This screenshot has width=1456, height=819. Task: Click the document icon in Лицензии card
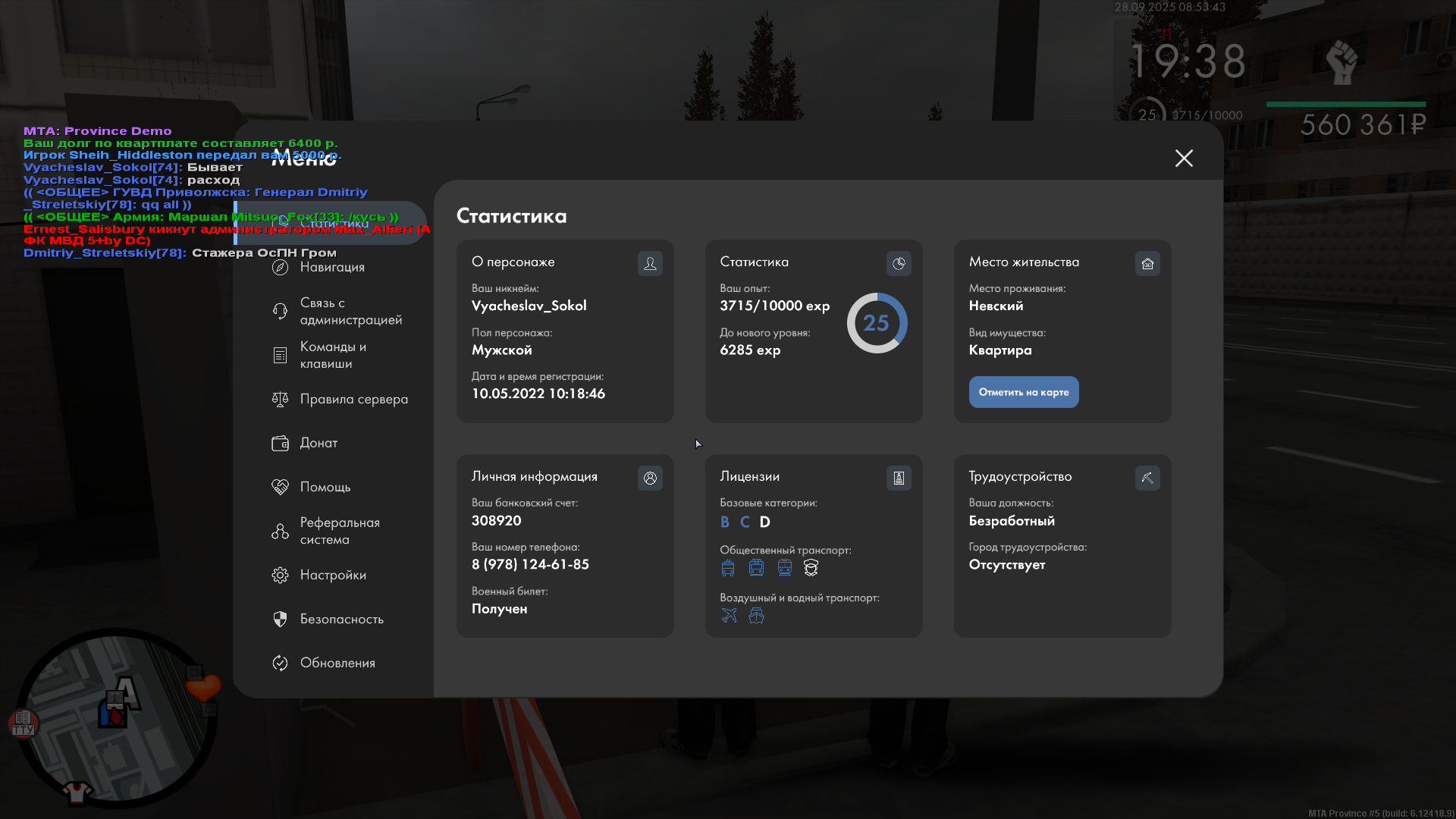pos(899,479)
